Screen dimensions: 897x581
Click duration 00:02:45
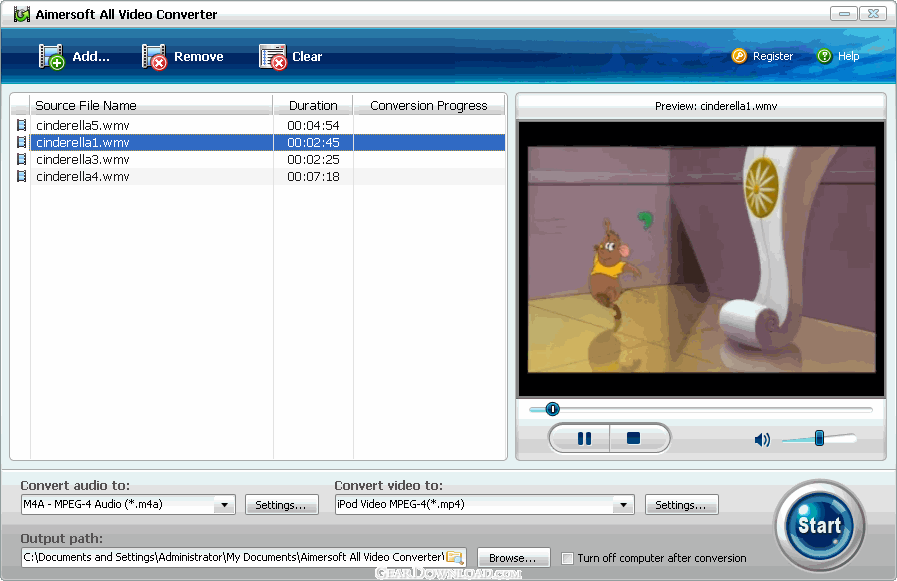[313, 142]
